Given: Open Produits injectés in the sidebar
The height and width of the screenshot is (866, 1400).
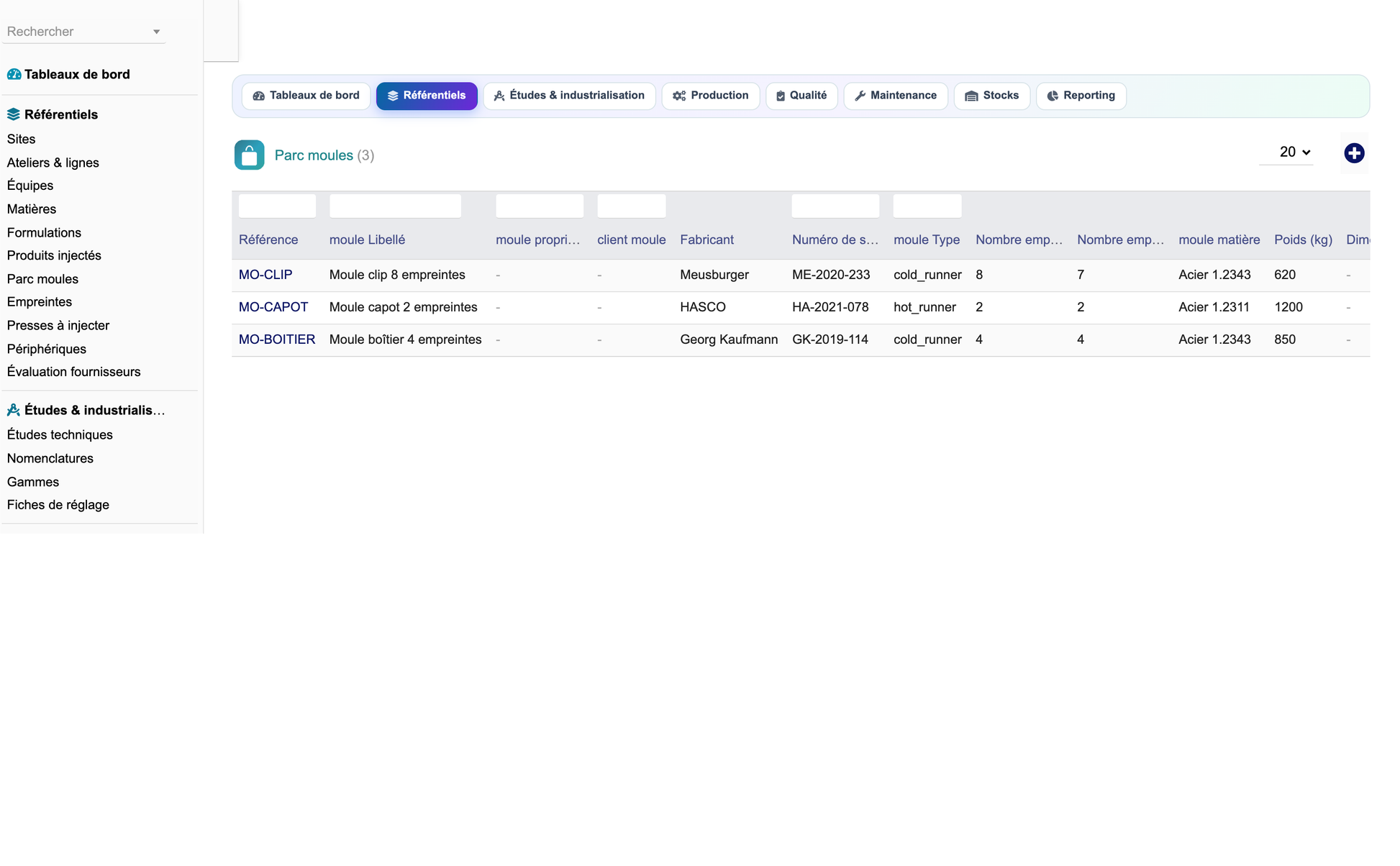Looking at the screenshot, I should tap(54, 255).
